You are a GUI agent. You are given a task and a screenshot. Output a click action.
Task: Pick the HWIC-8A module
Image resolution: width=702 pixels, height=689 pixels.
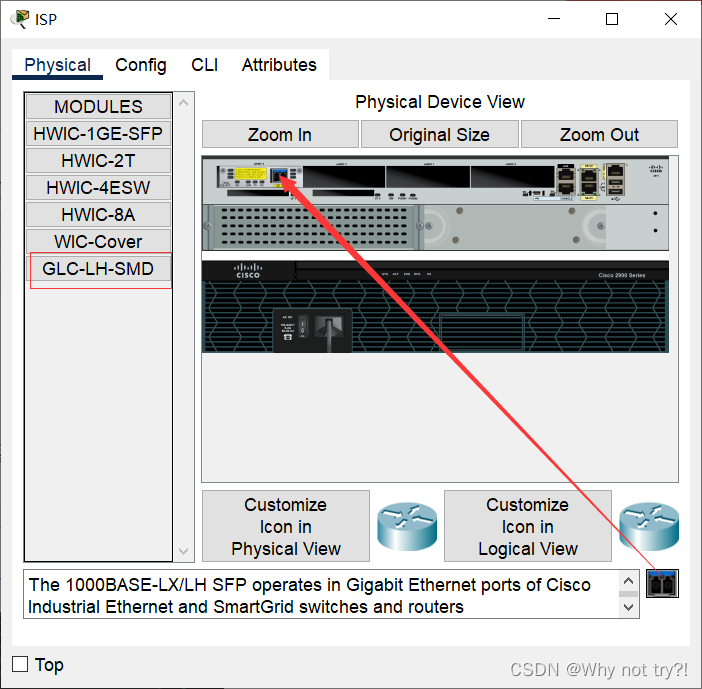tap(98, 215)
